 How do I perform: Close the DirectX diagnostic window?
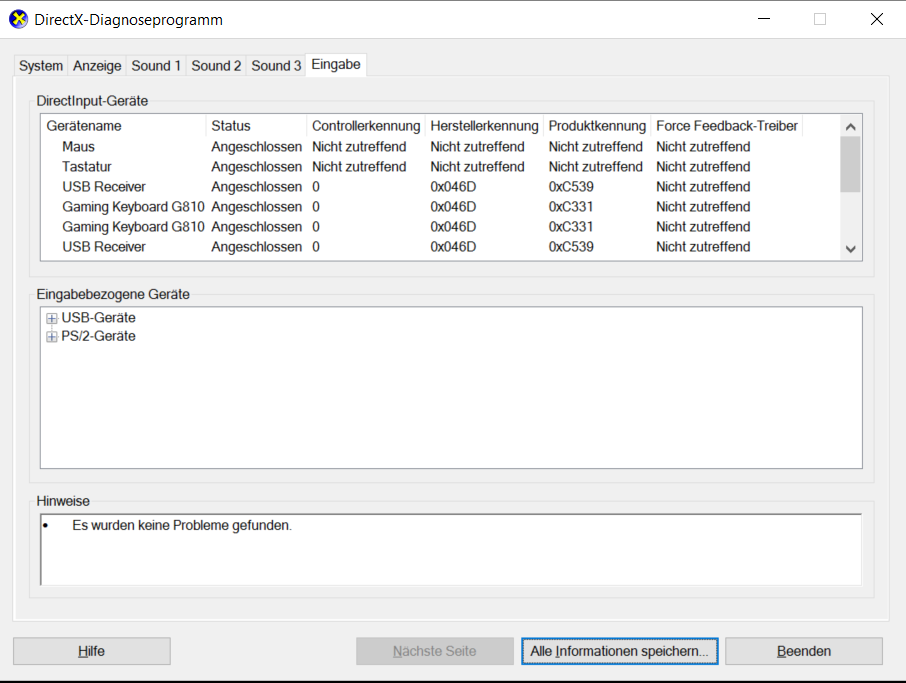tap(876, 19)
